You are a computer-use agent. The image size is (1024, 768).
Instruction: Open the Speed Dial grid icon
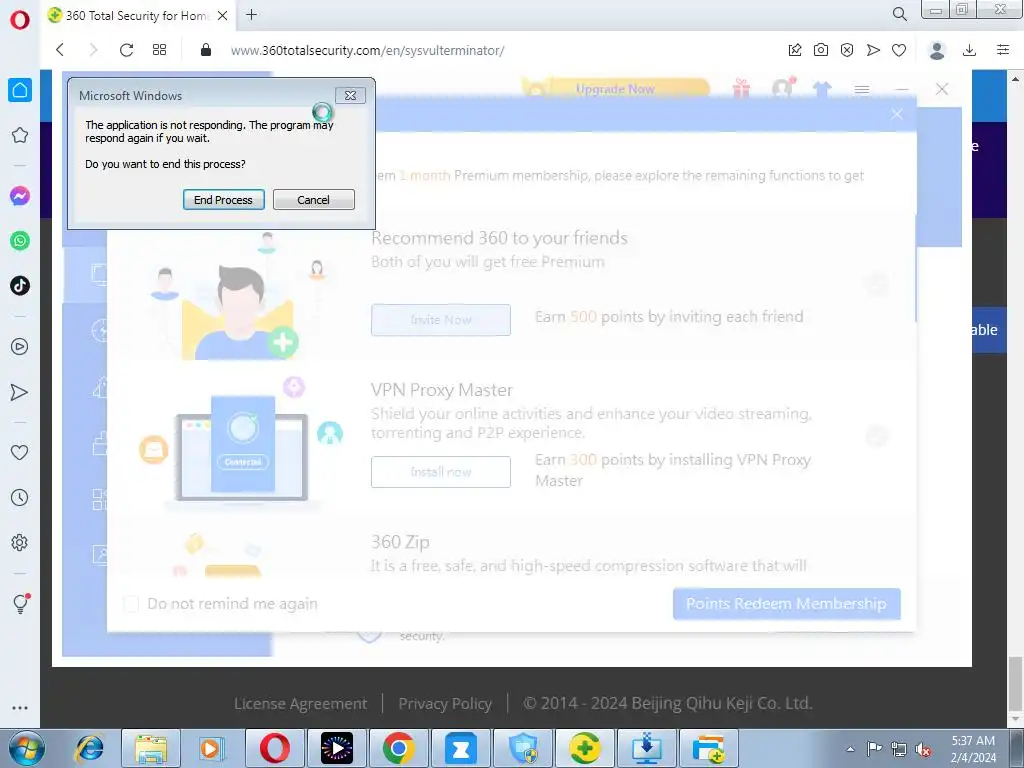point(159,50)
